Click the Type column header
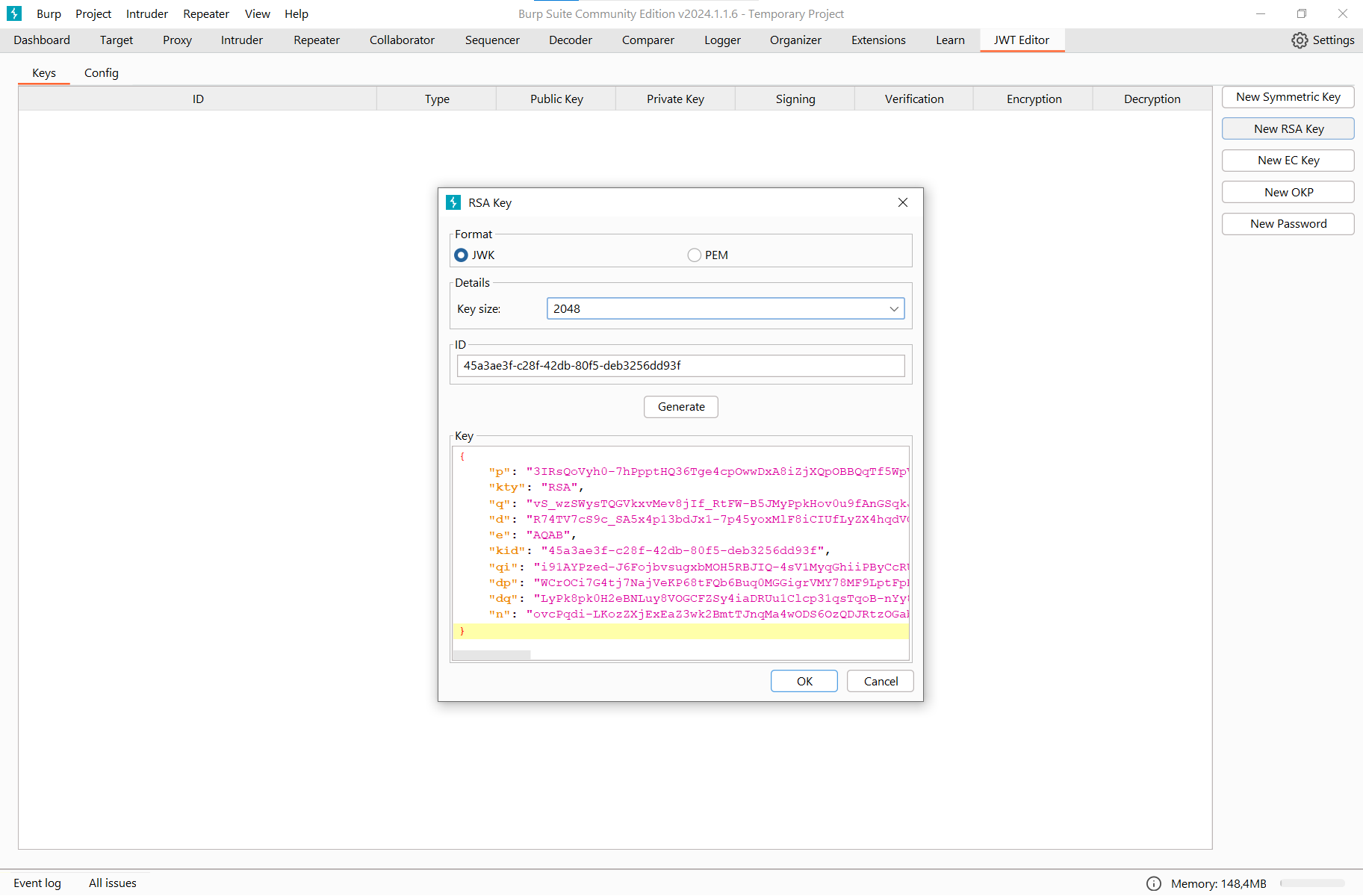 coord(437,99)
